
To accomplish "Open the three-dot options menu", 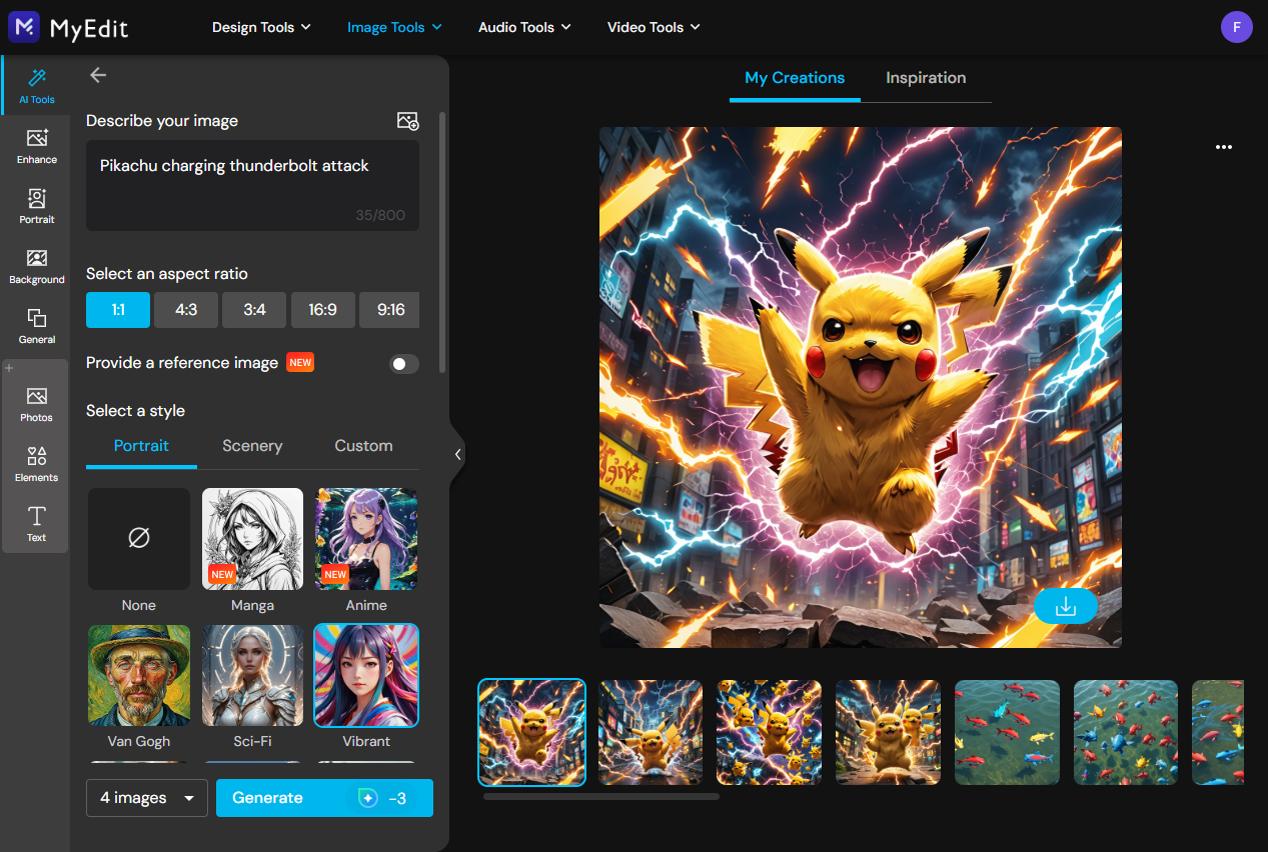I will (1223, 147).
